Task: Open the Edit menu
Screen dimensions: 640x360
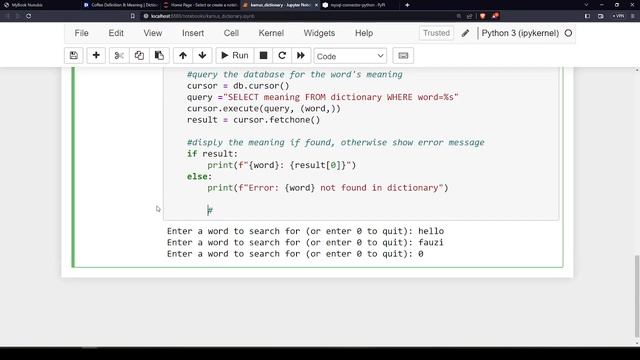Action: tap(116, 33)
